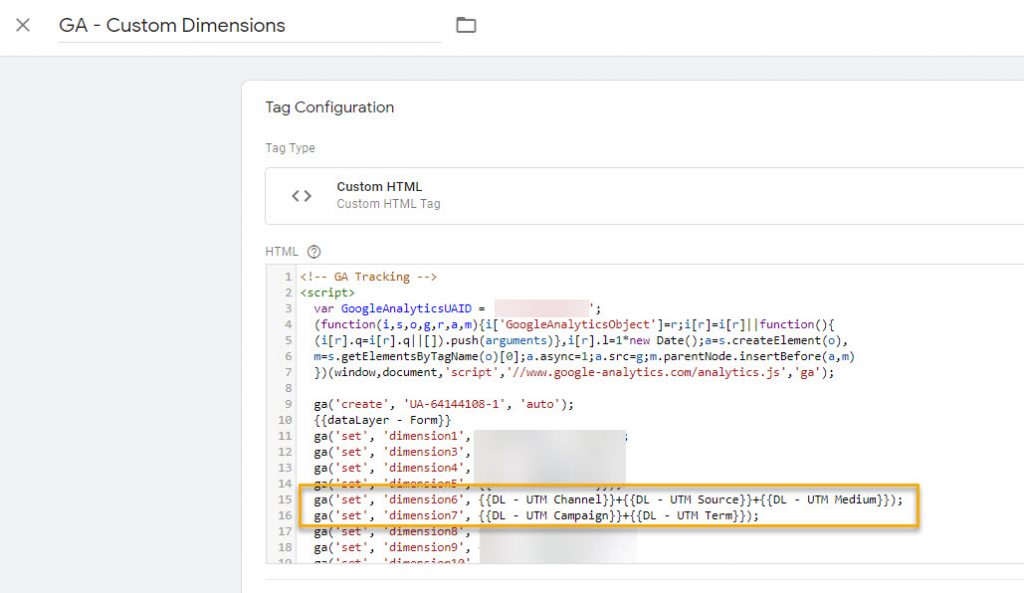The height and width of the screenshot is (593, 1024).
Task: Click the GoogleAnalyticsObject function line
Action: (574, 325)
